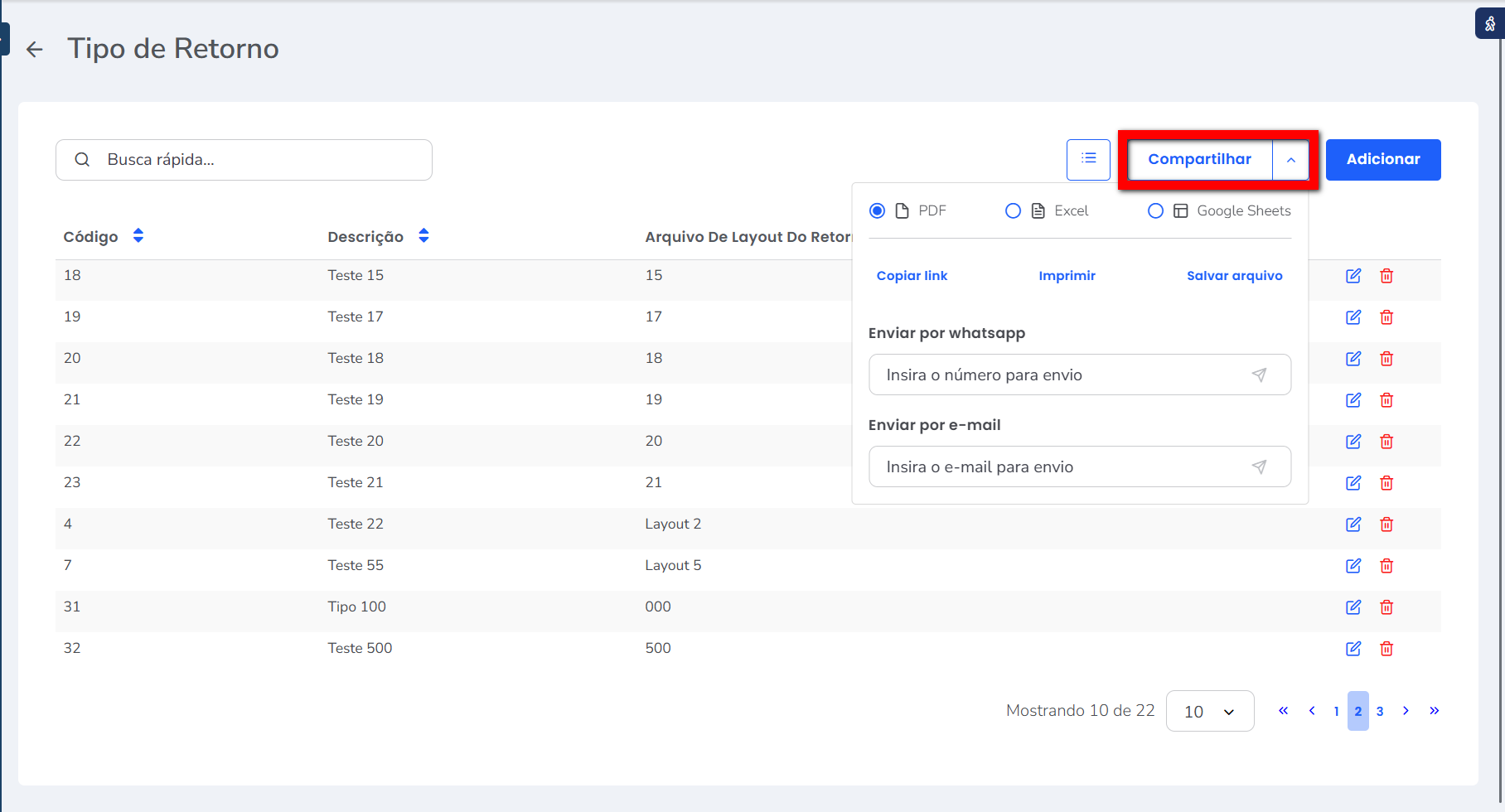Viewport: 1505px width, 812px height.
Task: Select current page 2
Action: (1358, 711)
